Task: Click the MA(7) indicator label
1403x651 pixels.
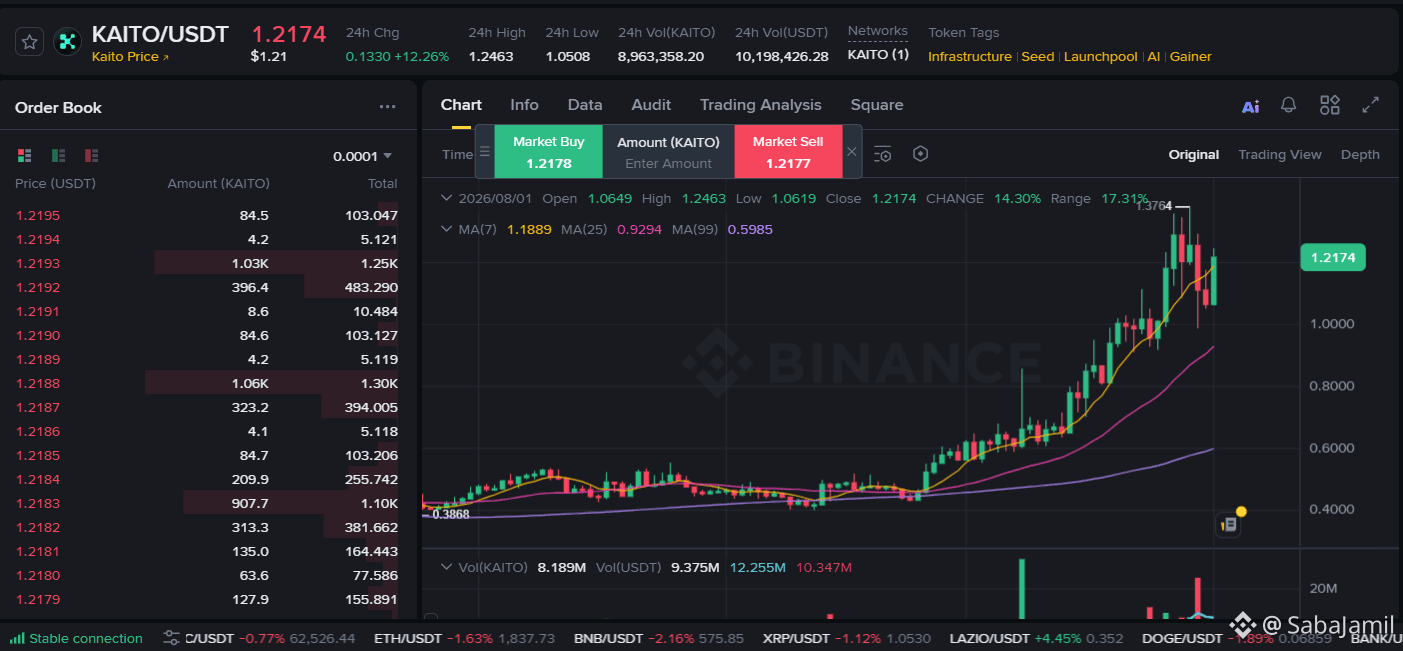Action: click(x=477, y=229)
